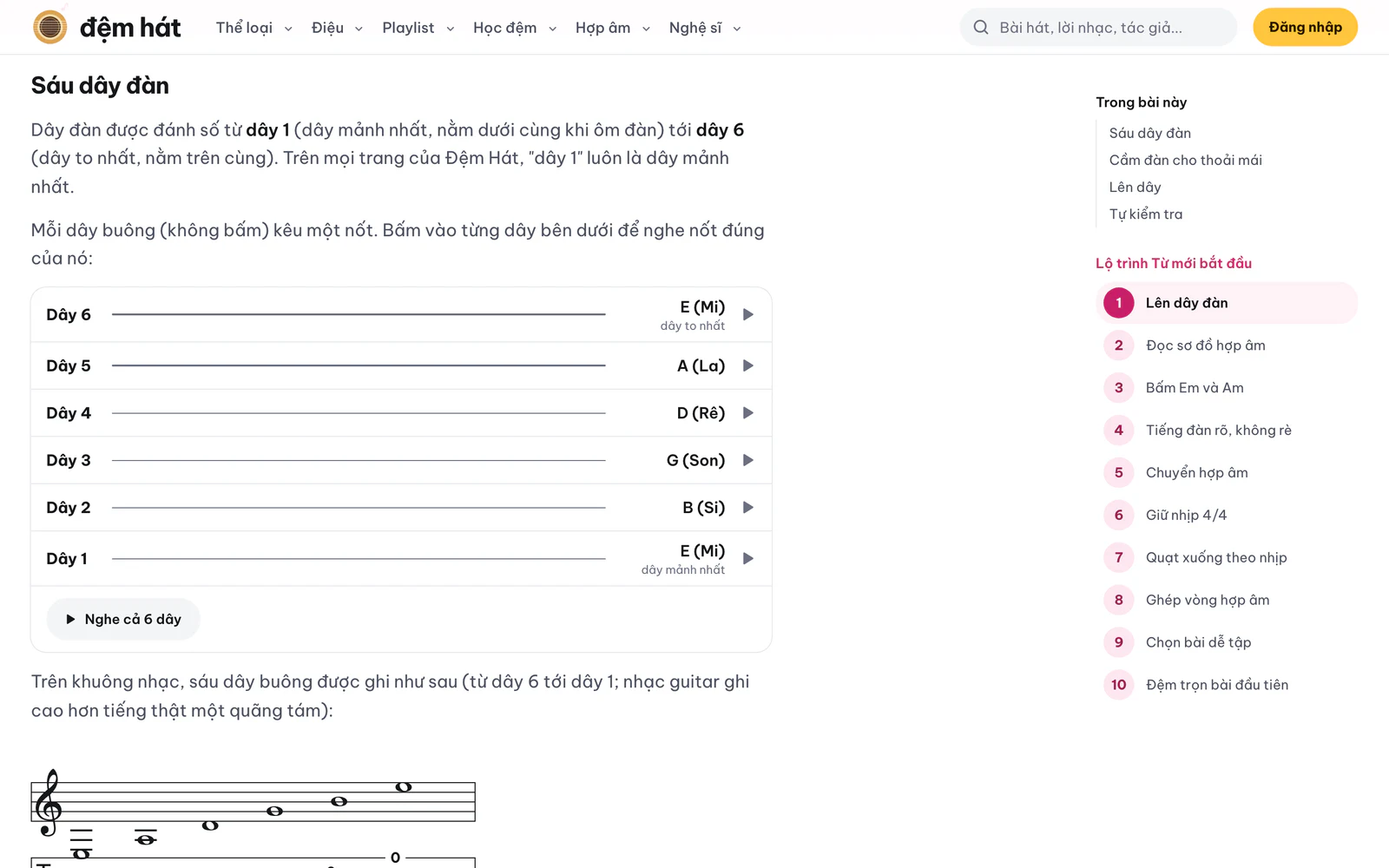Screen dimensions: 1389x868
Task: Go to lesson 5 Chuyển hợp âm
Action: point(1227,473)
